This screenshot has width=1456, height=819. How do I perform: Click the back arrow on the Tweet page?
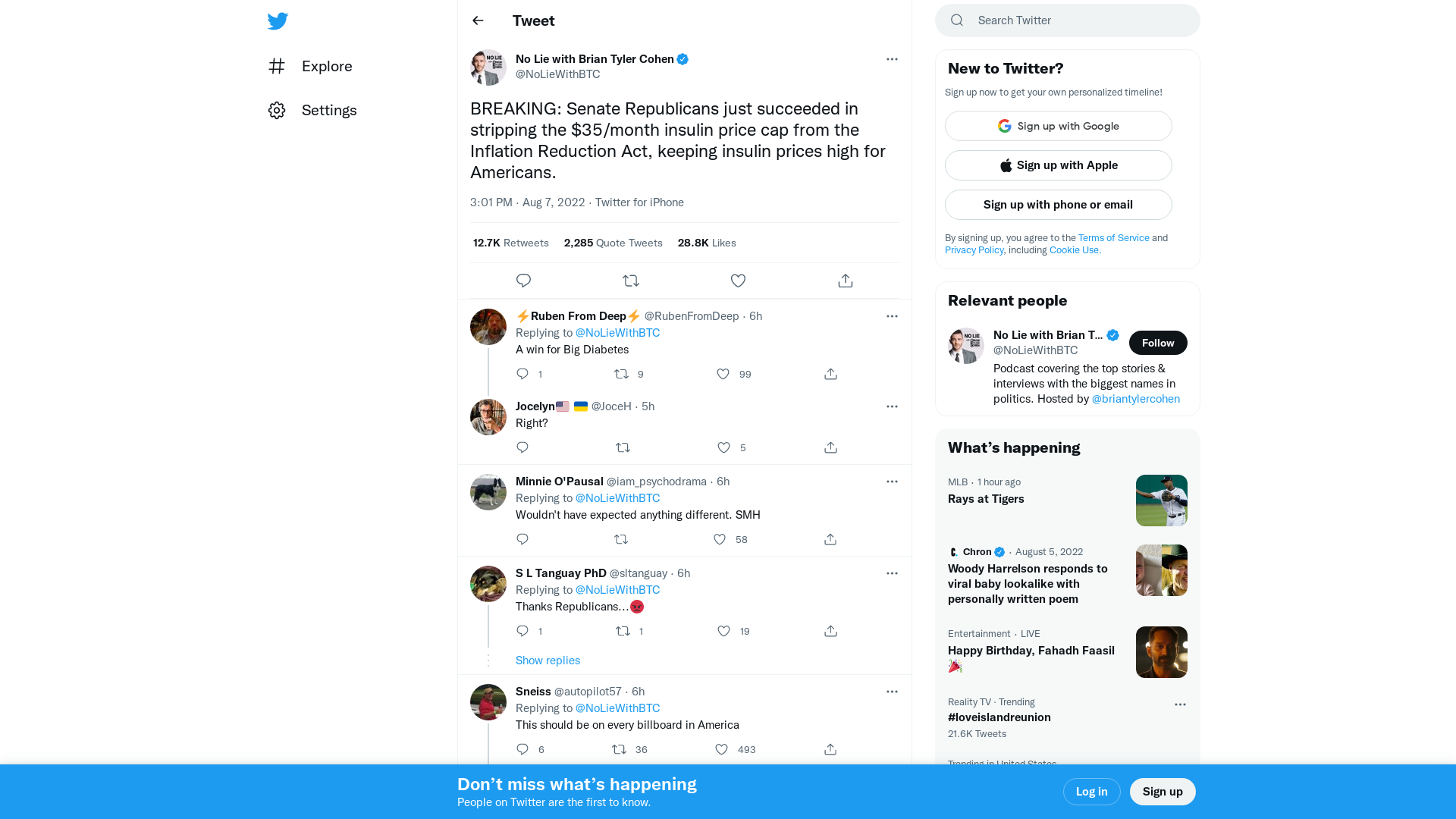coord(477,20)
